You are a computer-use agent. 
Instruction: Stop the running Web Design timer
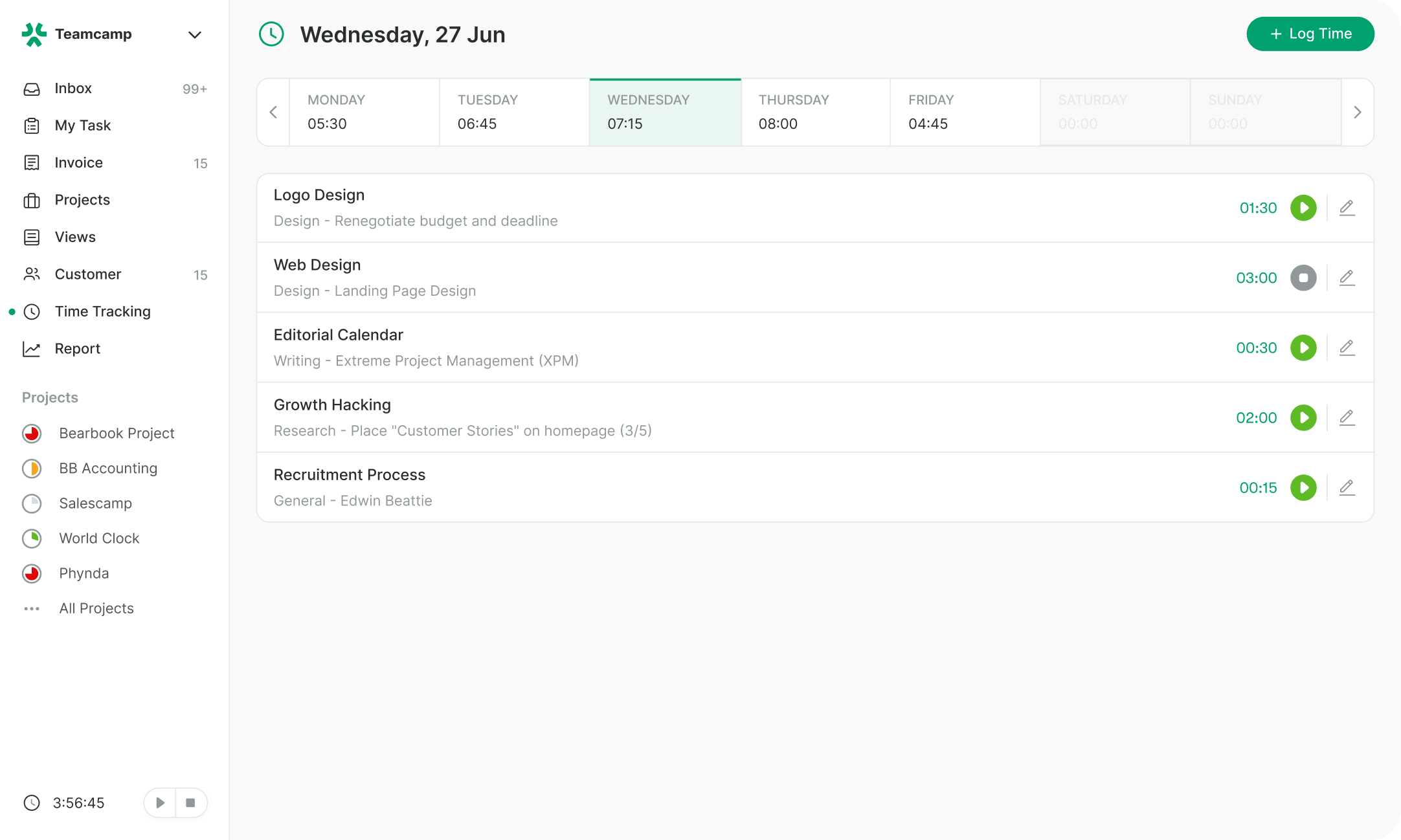pos(1303,278)
